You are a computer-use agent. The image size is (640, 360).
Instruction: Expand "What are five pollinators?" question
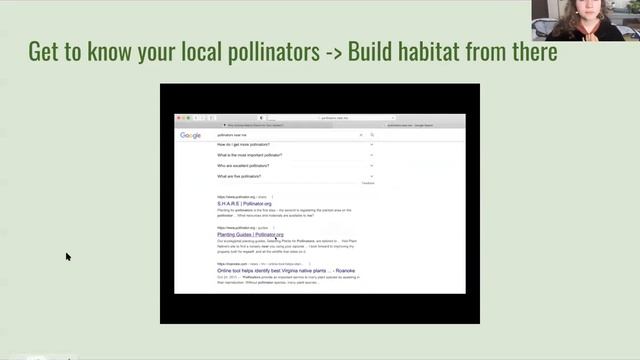click(296, 176)
